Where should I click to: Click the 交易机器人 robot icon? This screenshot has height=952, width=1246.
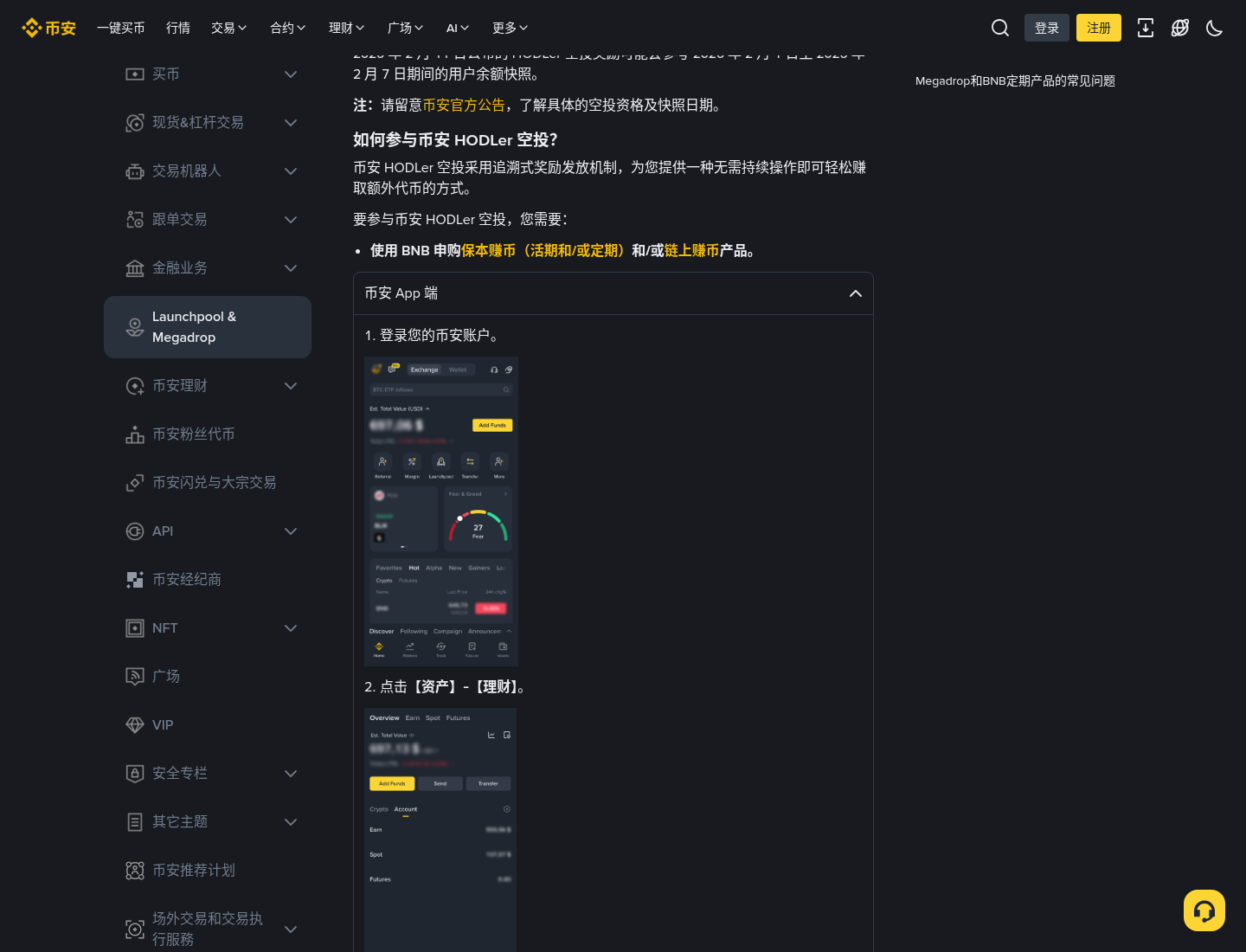135,171
